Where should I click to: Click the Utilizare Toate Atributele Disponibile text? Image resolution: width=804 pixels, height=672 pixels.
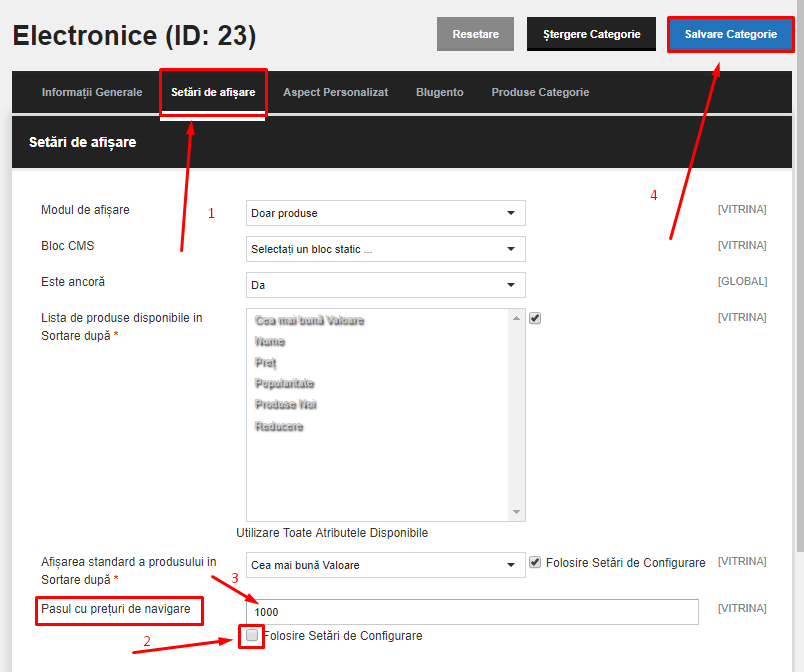332,533
